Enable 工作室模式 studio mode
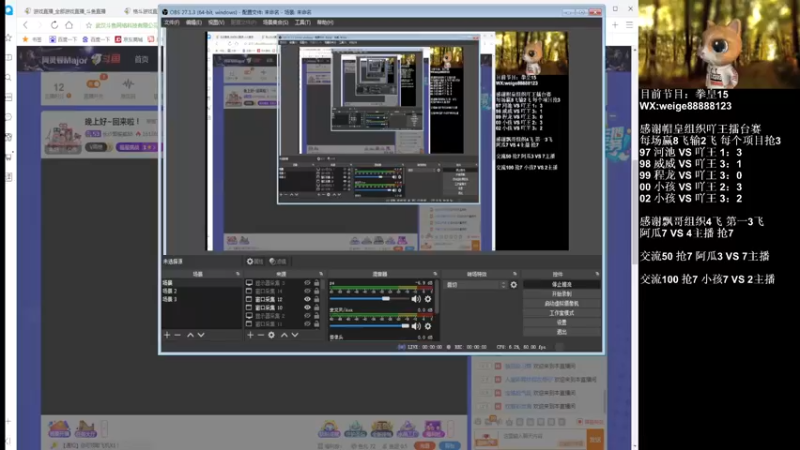 pos(562,313)
